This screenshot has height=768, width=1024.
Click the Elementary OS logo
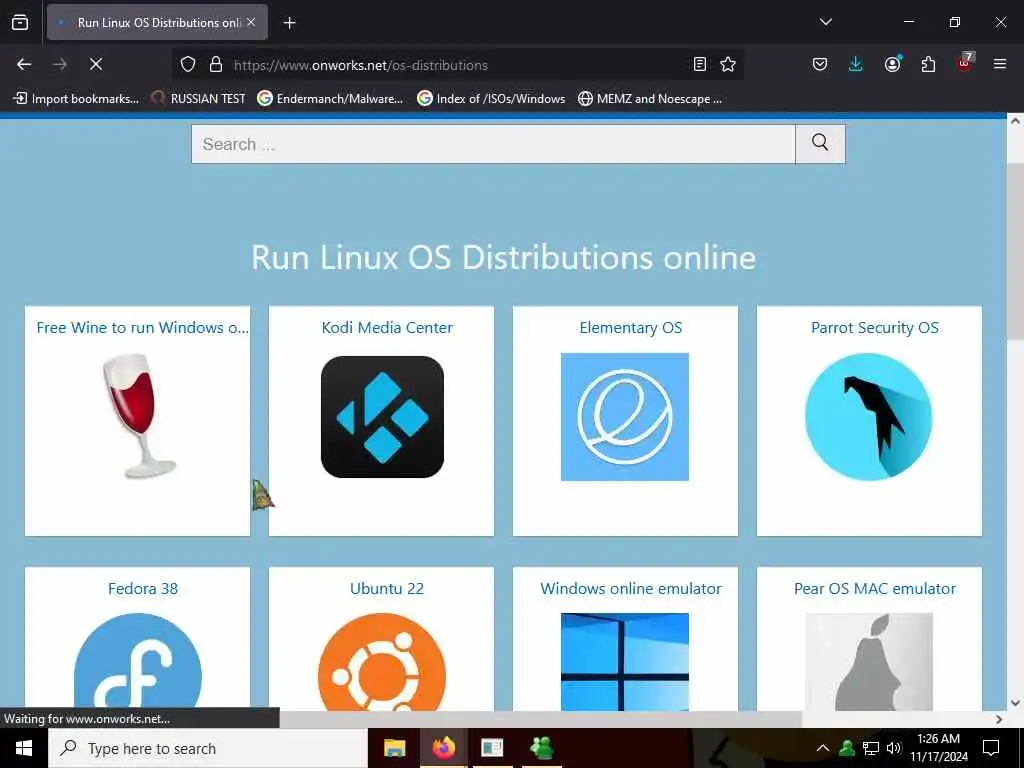click(624, 417)
